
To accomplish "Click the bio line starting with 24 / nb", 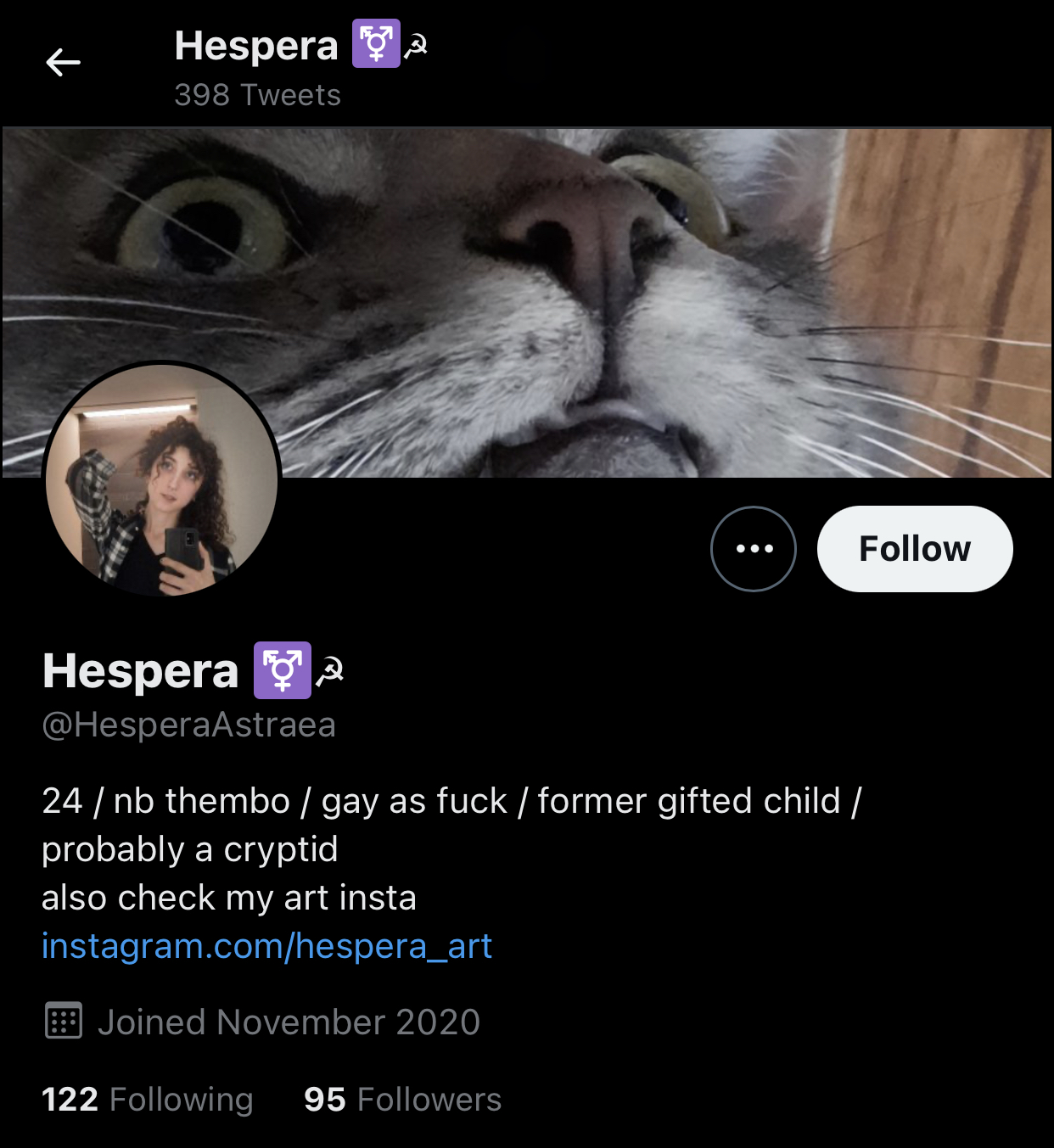I will pos(451,801).
